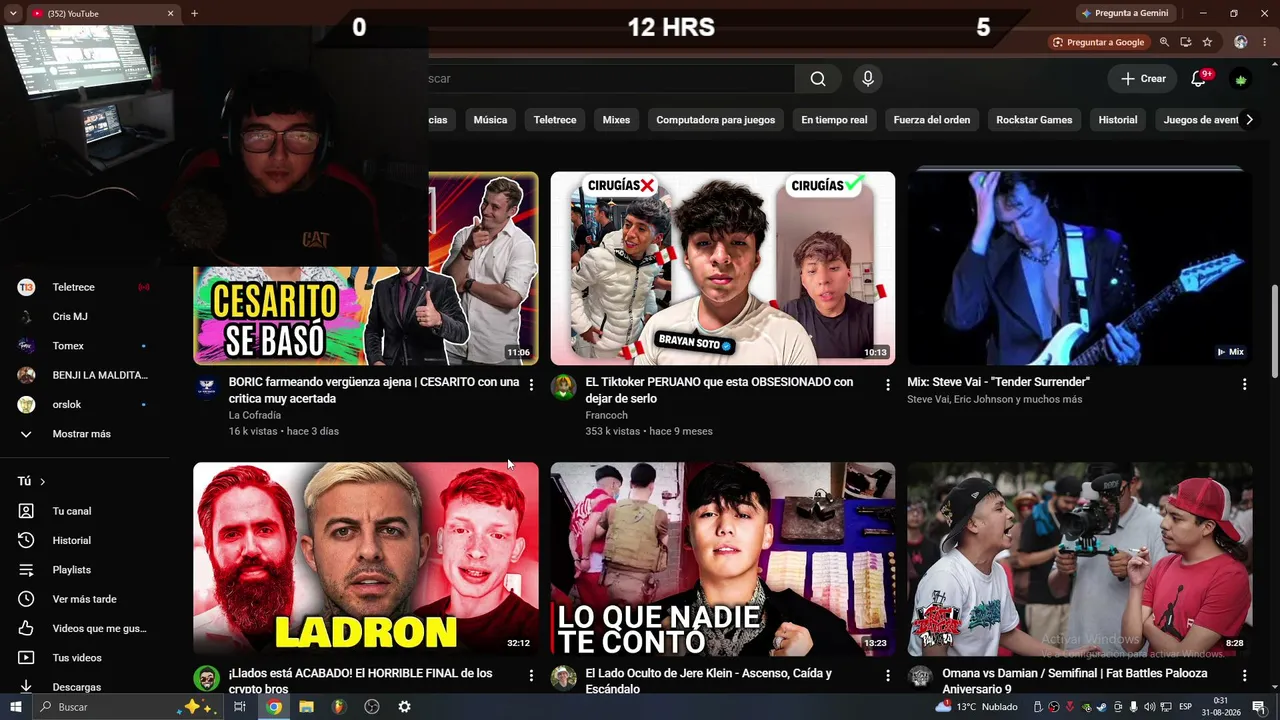Click the page vertical scrollbar
The width and height of the screenshot is (1280, 720).
pyautogui.click(x=1274, y=330)
